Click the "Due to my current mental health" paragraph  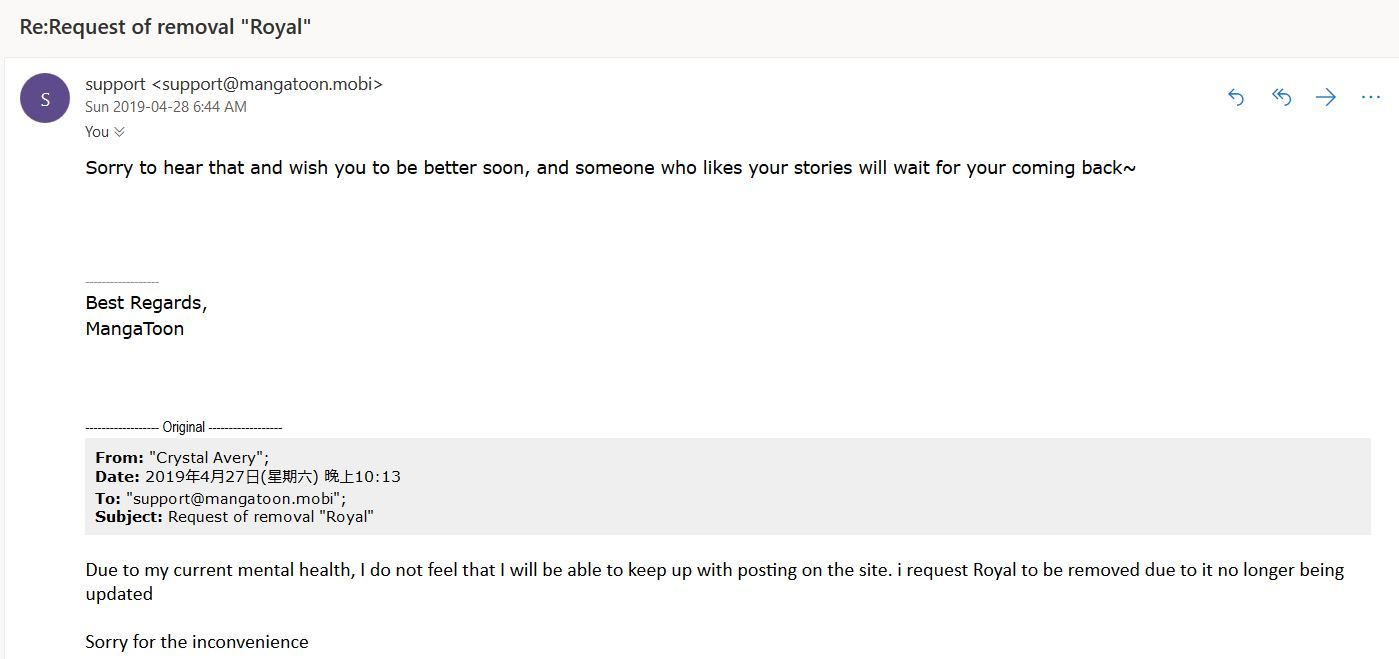(x=714, y=570)
